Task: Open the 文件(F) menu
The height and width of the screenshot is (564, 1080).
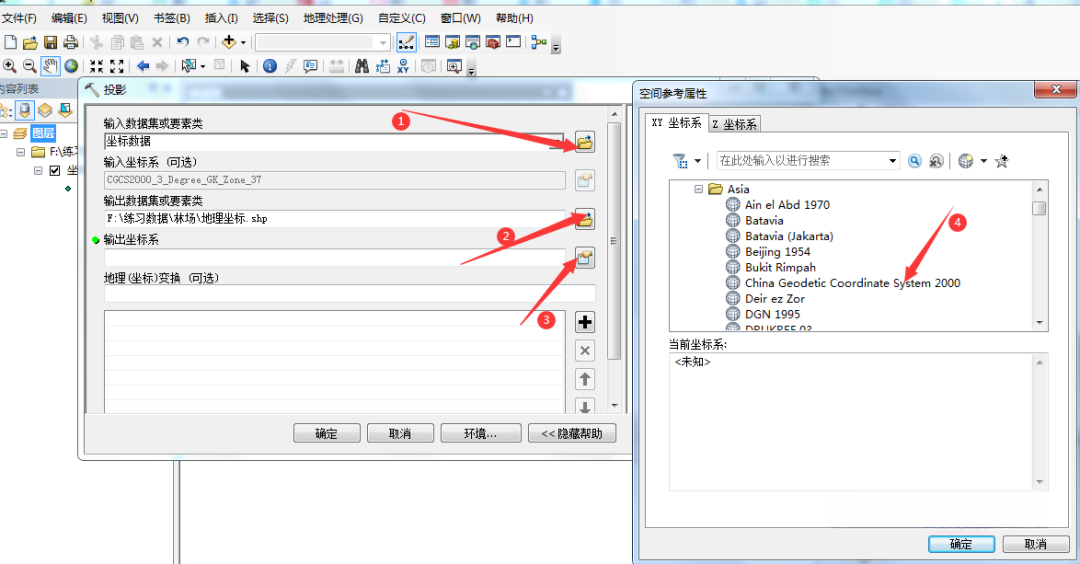Action: [19, 18]
